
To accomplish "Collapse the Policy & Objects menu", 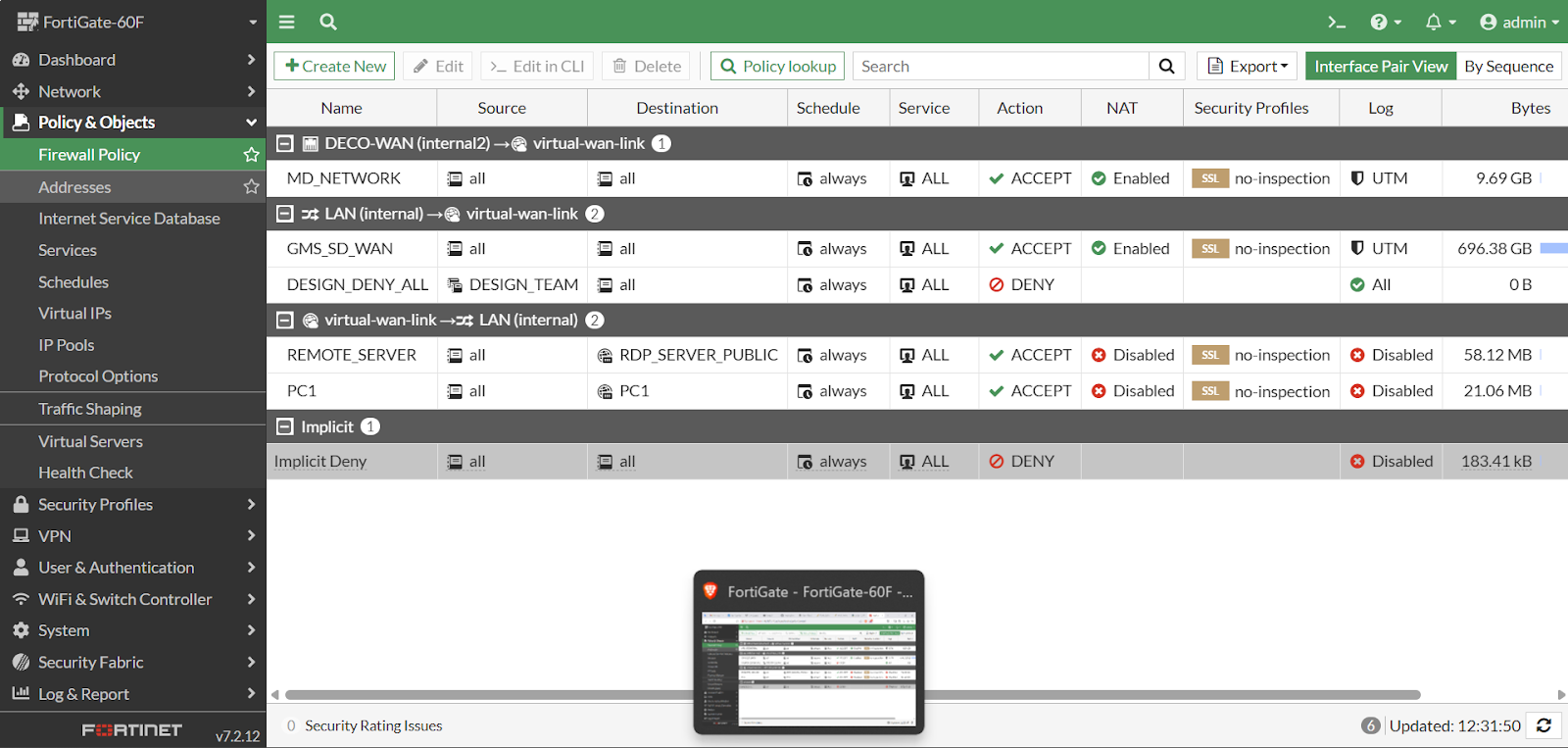I will [133, 123].
